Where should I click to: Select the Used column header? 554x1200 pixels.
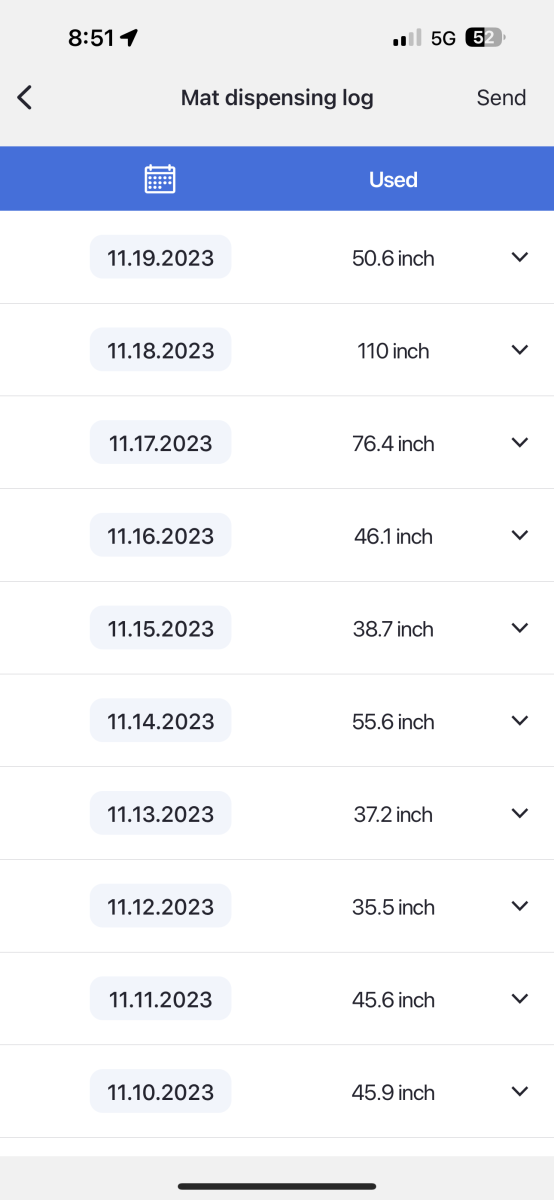[x=393, y=180]
